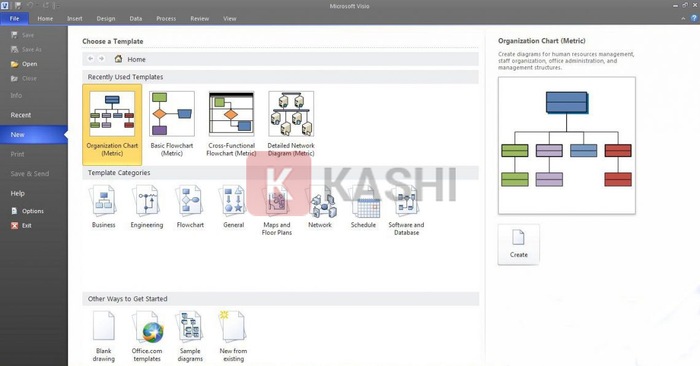The height and width of the screenshot is (366, 700).
Task: Click the Other Ways to Get Started heading
Action: [x=127, y=299]
